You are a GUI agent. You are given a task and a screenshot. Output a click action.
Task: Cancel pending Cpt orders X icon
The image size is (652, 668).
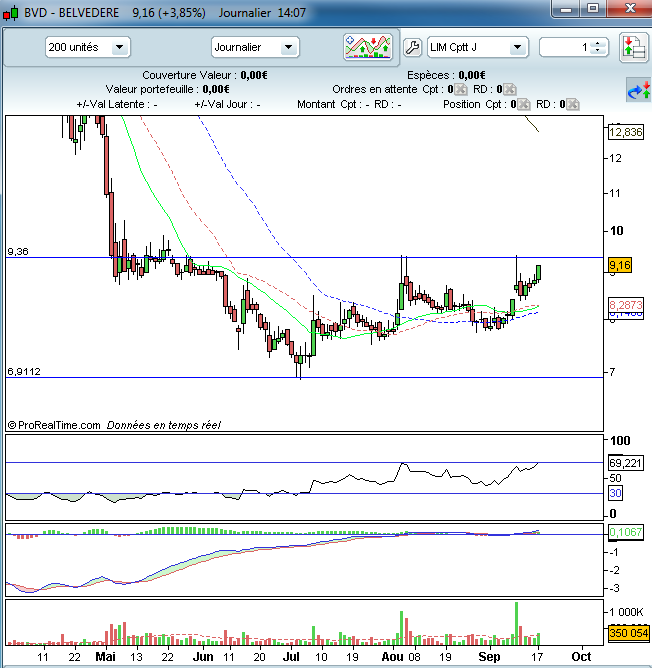pyautogui.click(x=461, y=89)
